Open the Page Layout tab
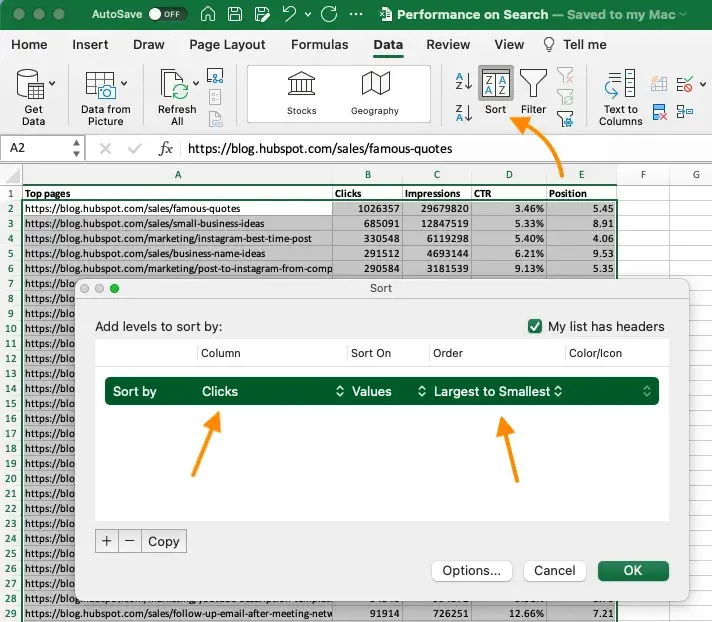 point(226,45)
